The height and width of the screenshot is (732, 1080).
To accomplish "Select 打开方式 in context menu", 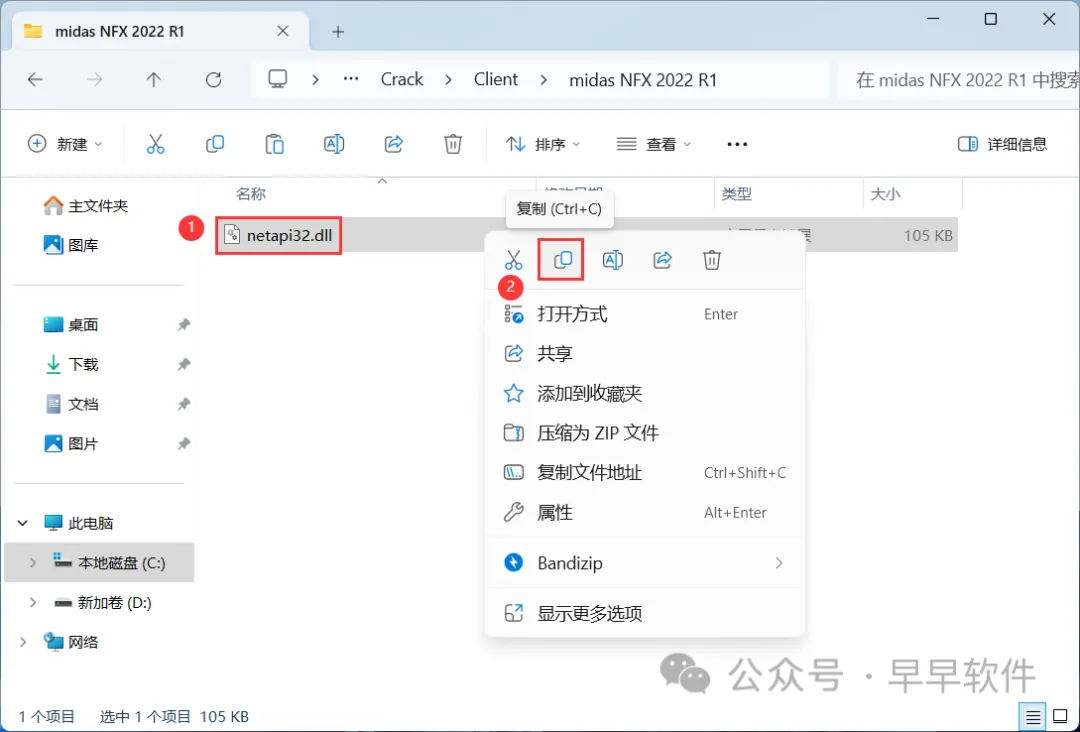I will coord(645,315).
